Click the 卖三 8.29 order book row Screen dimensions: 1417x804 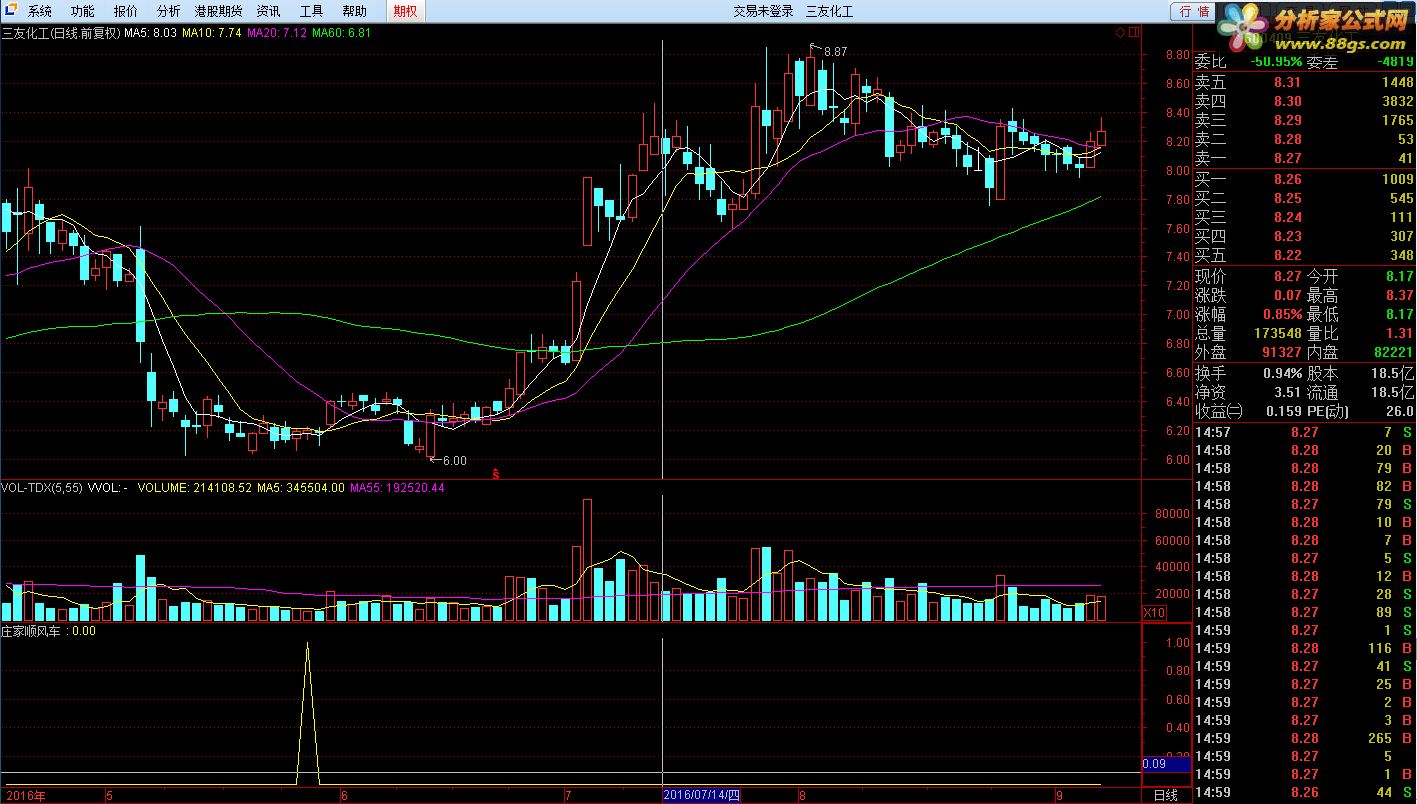(x=1305, y=120)
